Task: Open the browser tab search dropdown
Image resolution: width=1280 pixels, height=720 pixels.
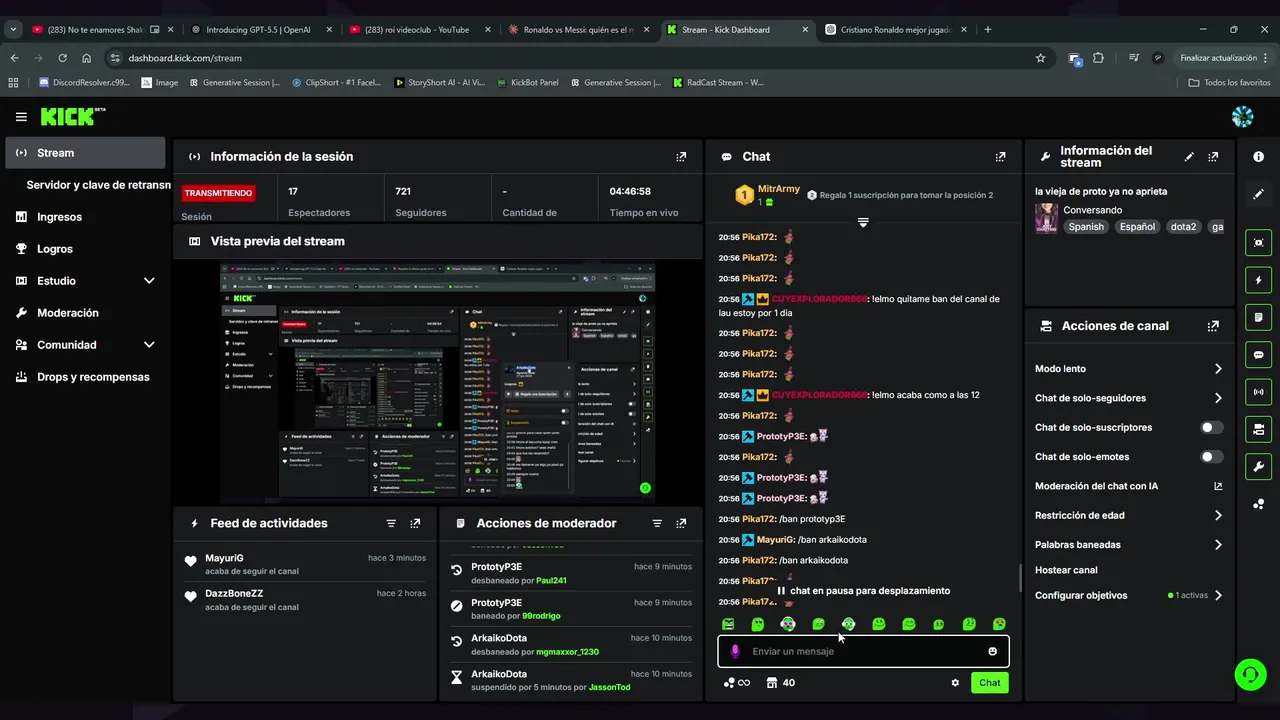Action: (13, 30)
